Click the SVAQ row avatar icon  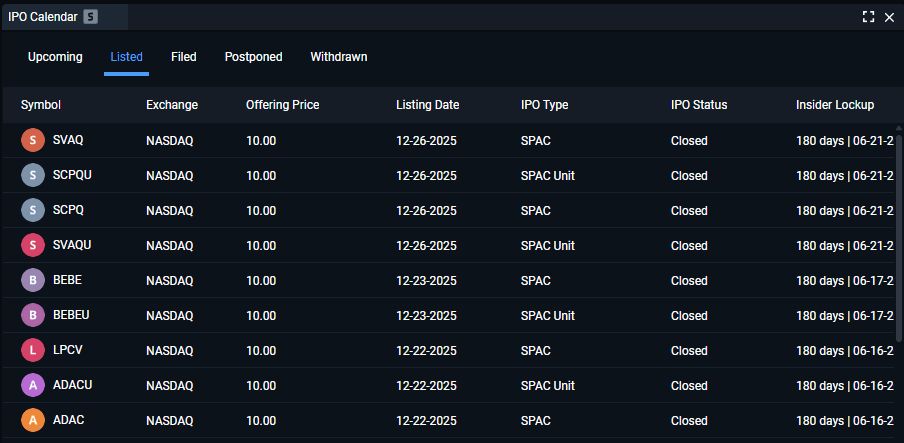[x=33, y=140]
